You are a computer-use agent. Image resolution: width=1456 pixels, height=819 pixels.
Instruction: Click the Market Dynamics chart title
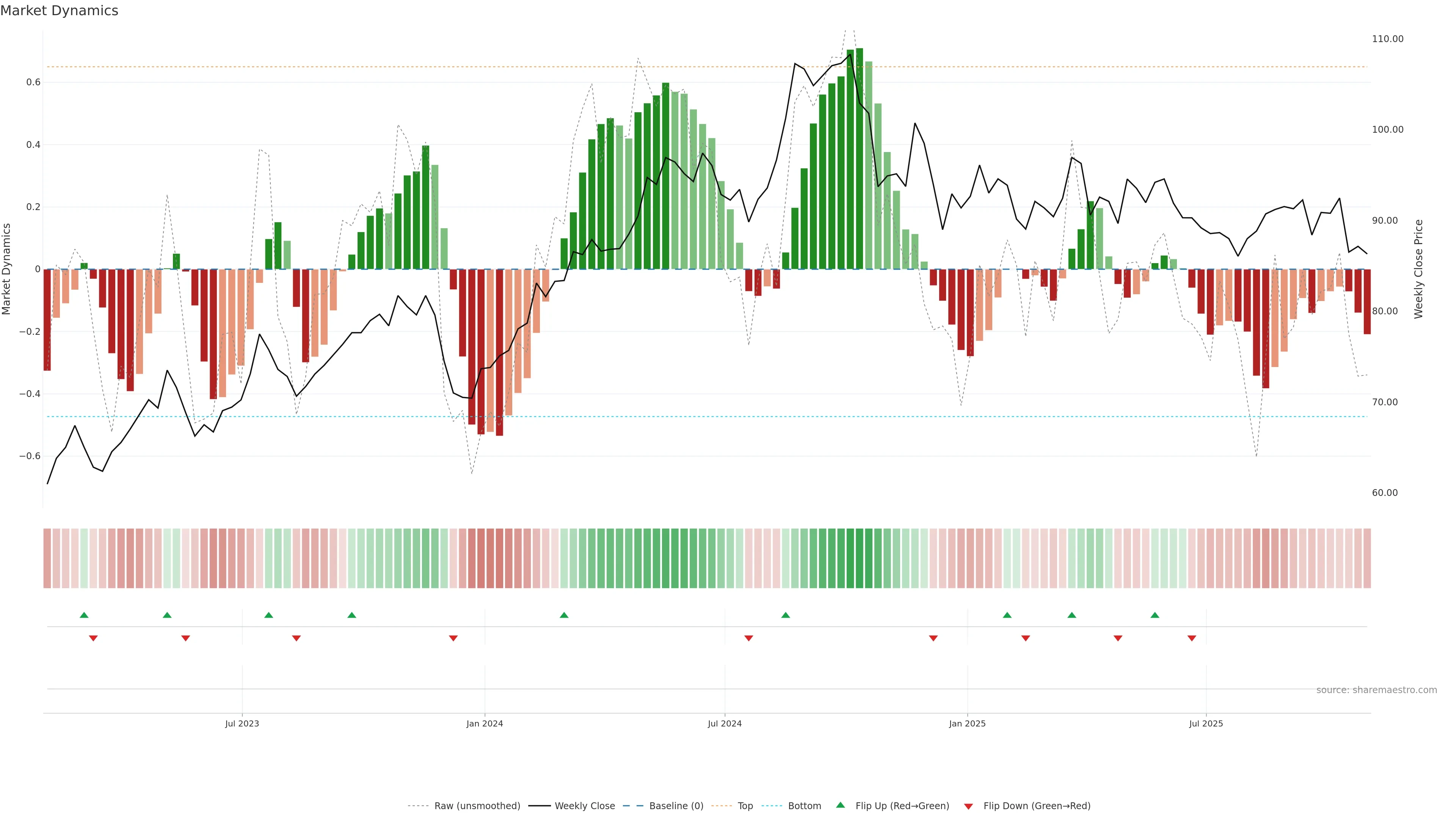[60, 11]
